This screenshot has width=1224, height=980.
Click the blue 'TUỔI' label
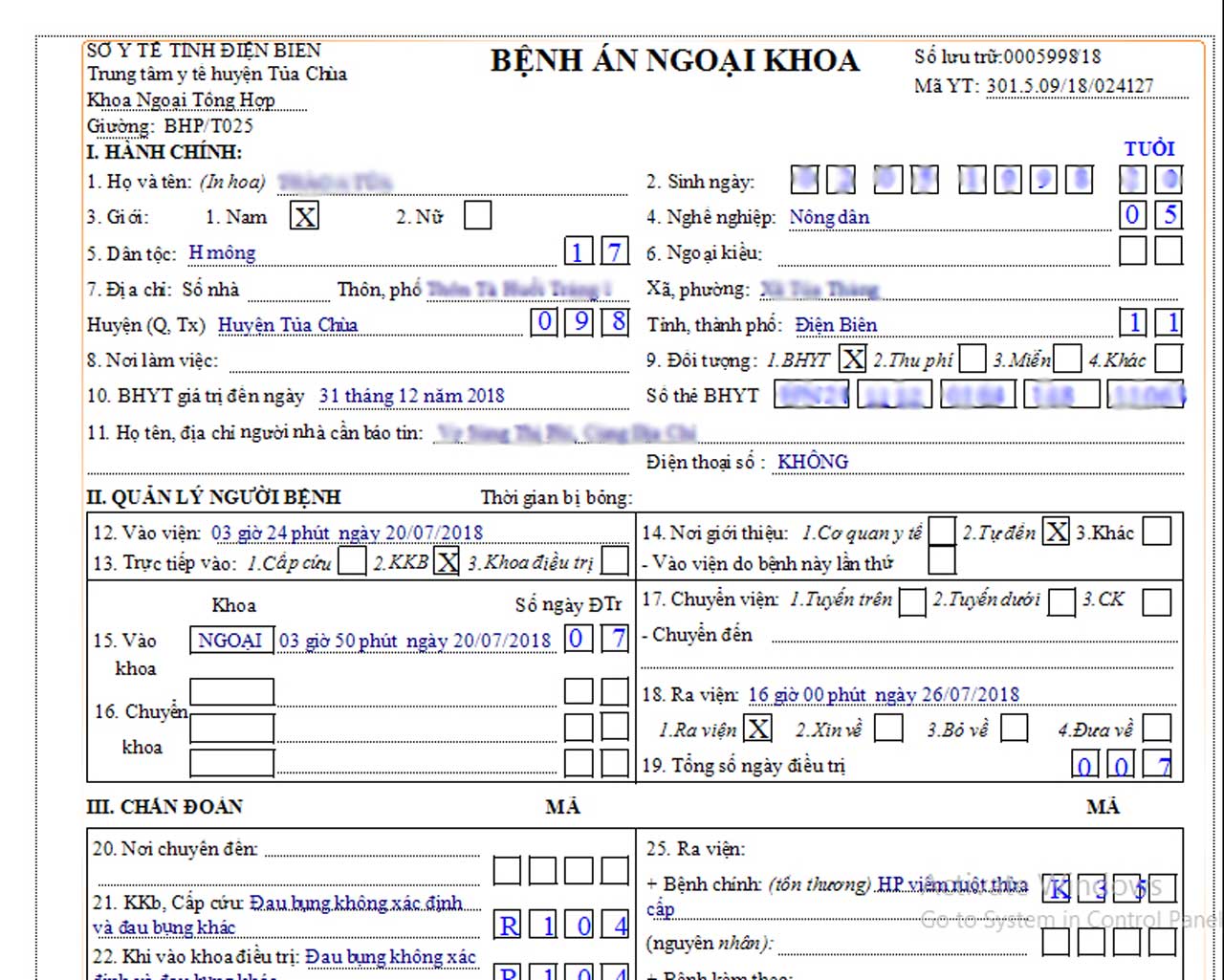tap(1149, 148)
